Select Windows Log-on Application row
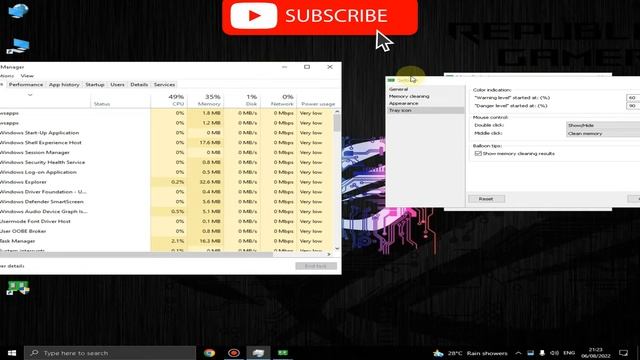The width and height of the screenshot is (640, 360). coord(167,172)
